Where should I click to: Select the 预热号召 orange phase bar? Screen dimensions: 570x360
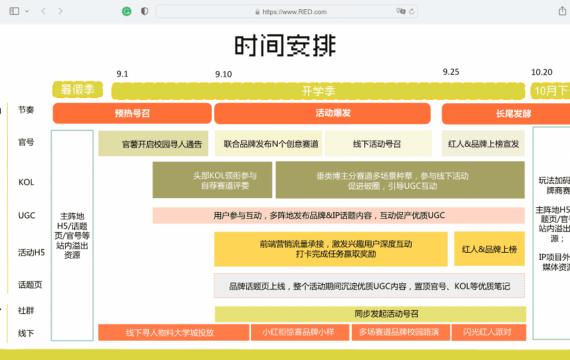click(132, 113)
